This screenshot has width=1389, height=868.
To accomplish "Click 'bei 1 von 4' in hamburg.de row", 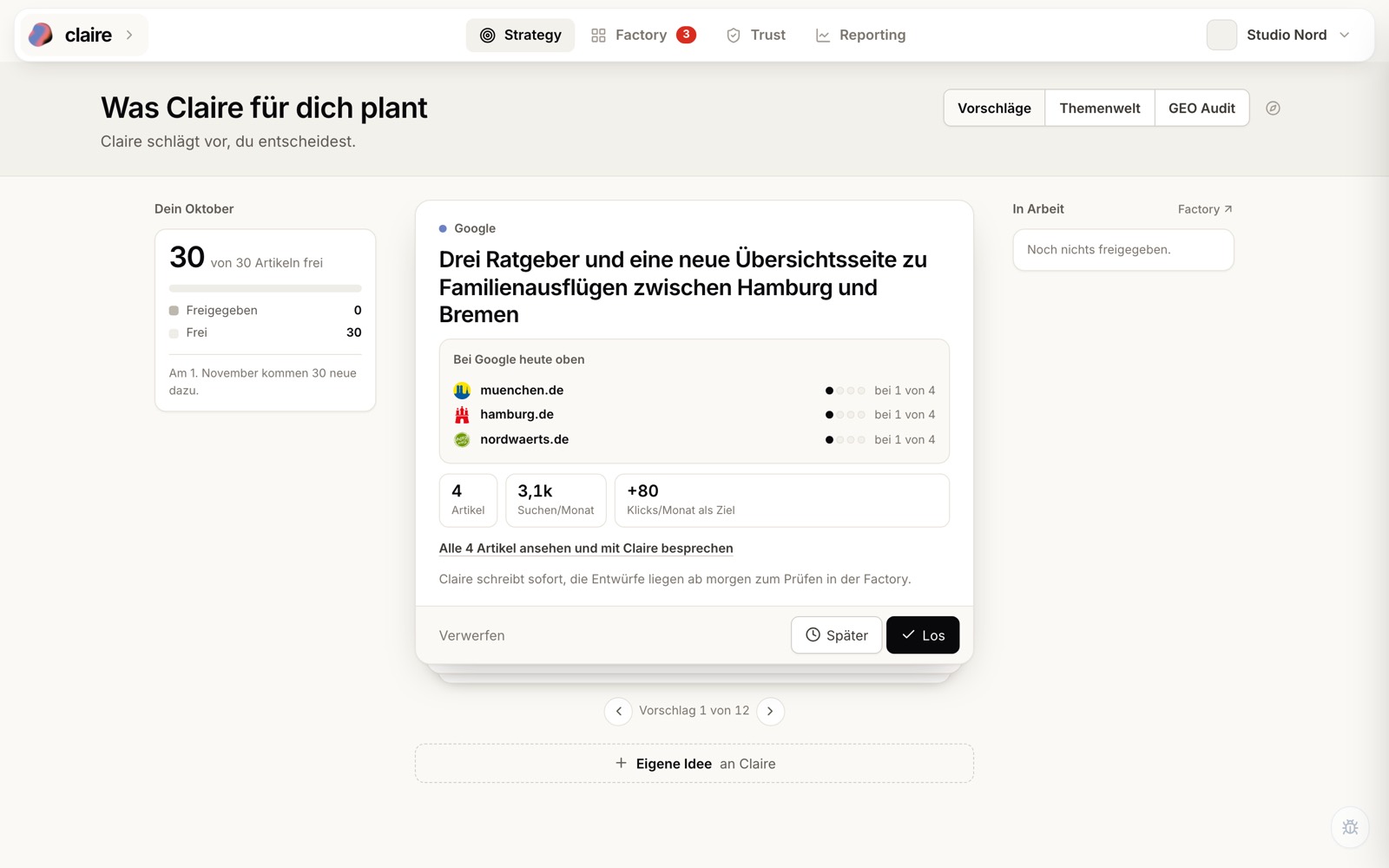I will (905, 415).
